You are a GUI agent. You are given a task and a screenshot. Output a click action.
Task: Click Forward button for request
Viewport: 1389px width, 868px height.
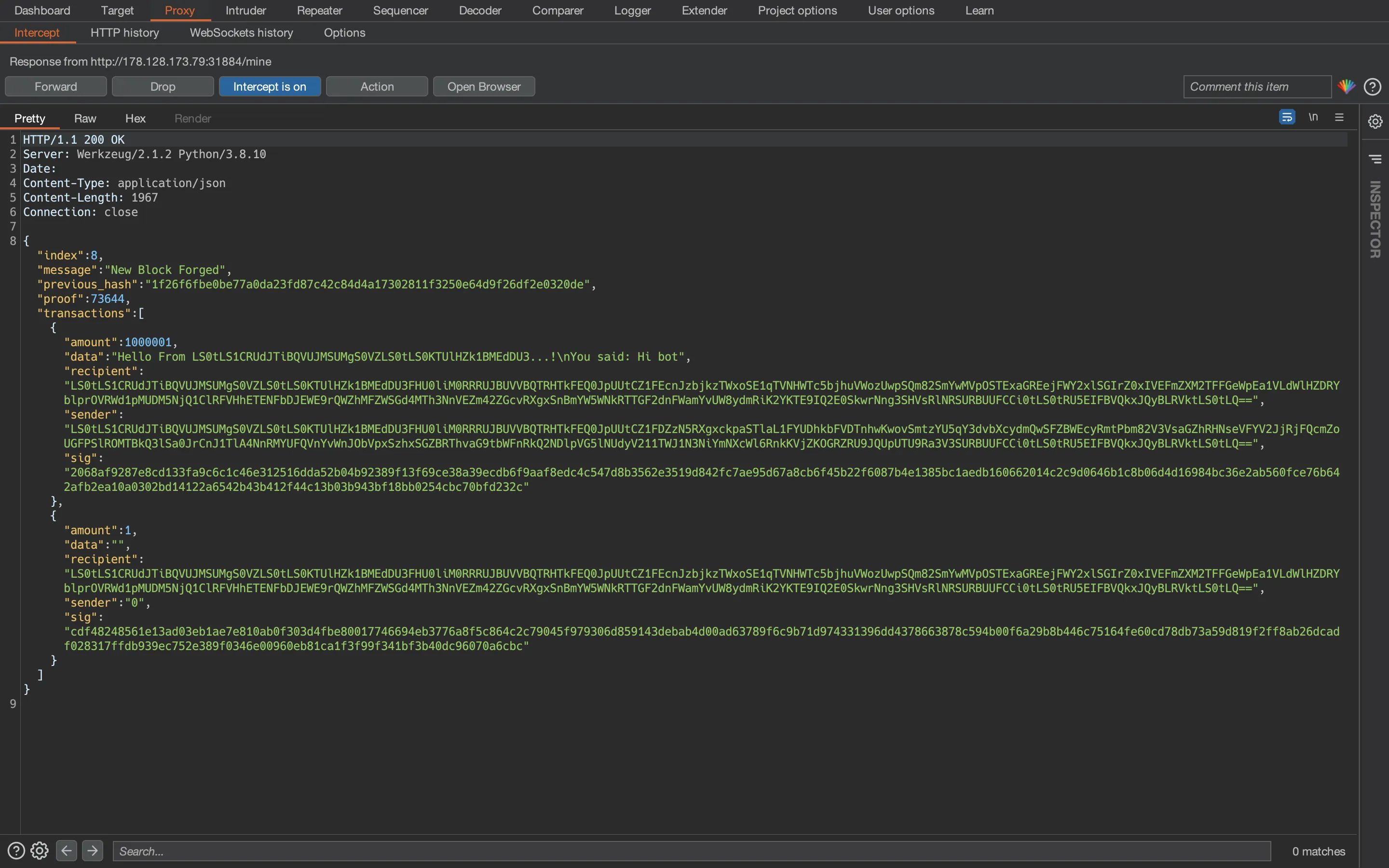pyautogui.click(x=55, y=86)
